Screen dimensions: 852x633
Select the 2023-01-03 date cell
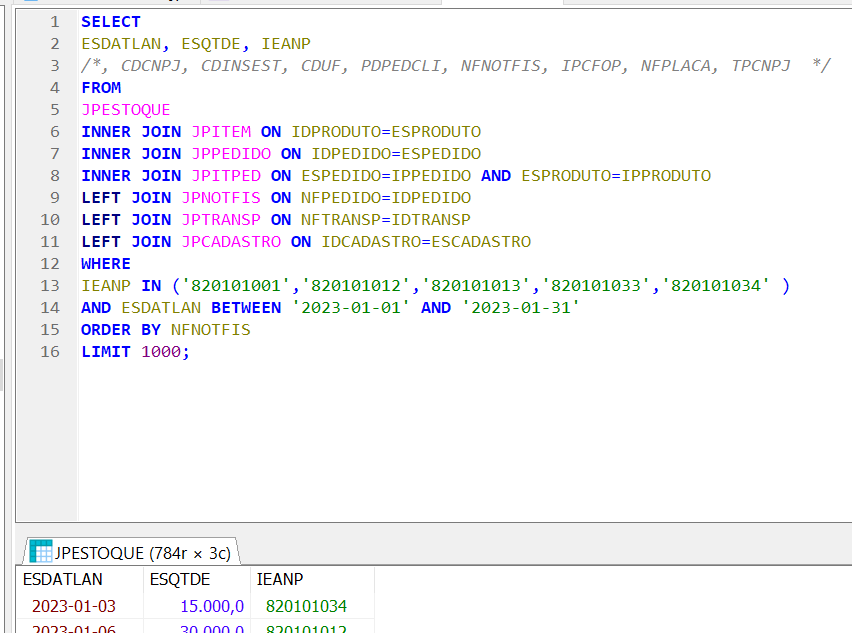point(76,606)
